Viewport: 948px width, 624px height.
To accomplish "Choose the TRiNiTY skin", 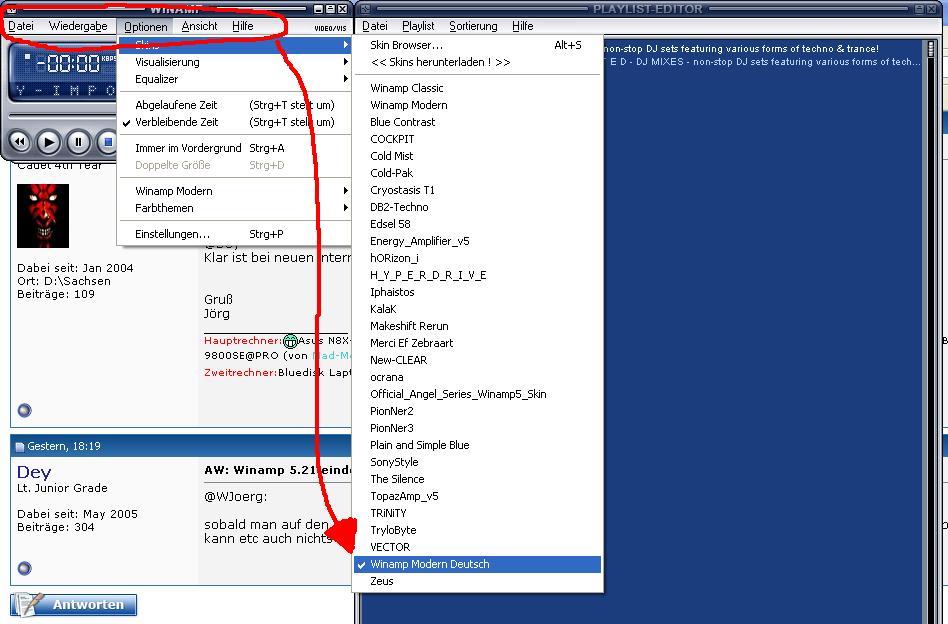I will coord(478,512).
